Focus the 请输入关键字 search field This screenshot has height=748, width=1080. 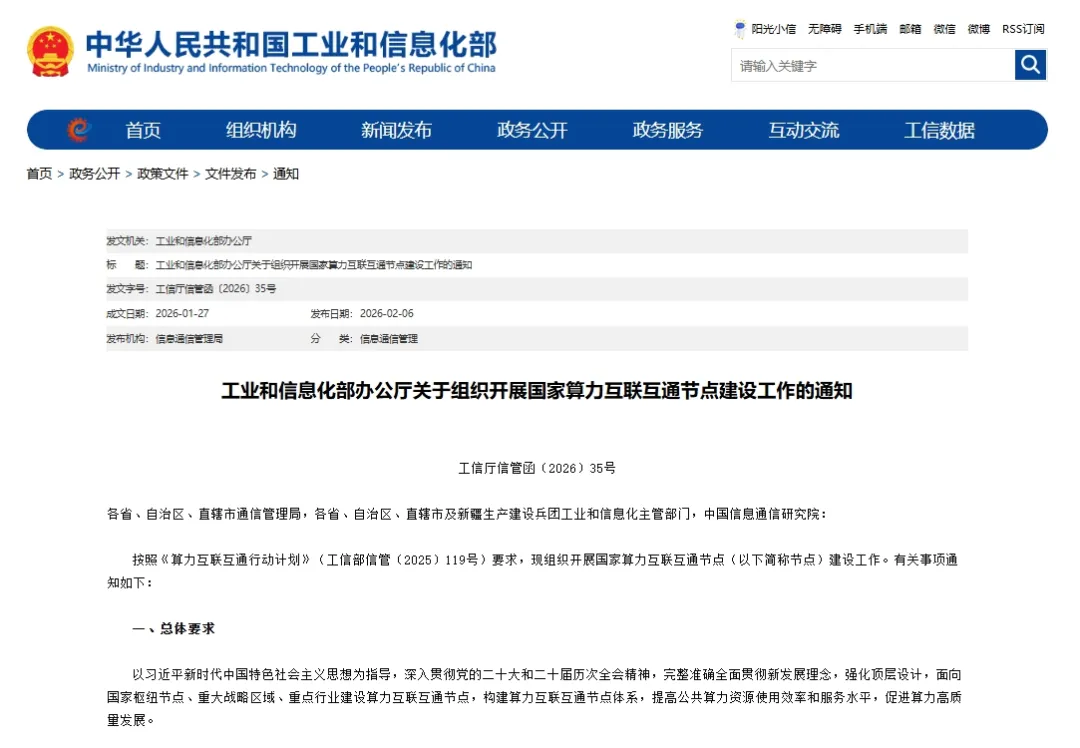(x=872, y=66)
